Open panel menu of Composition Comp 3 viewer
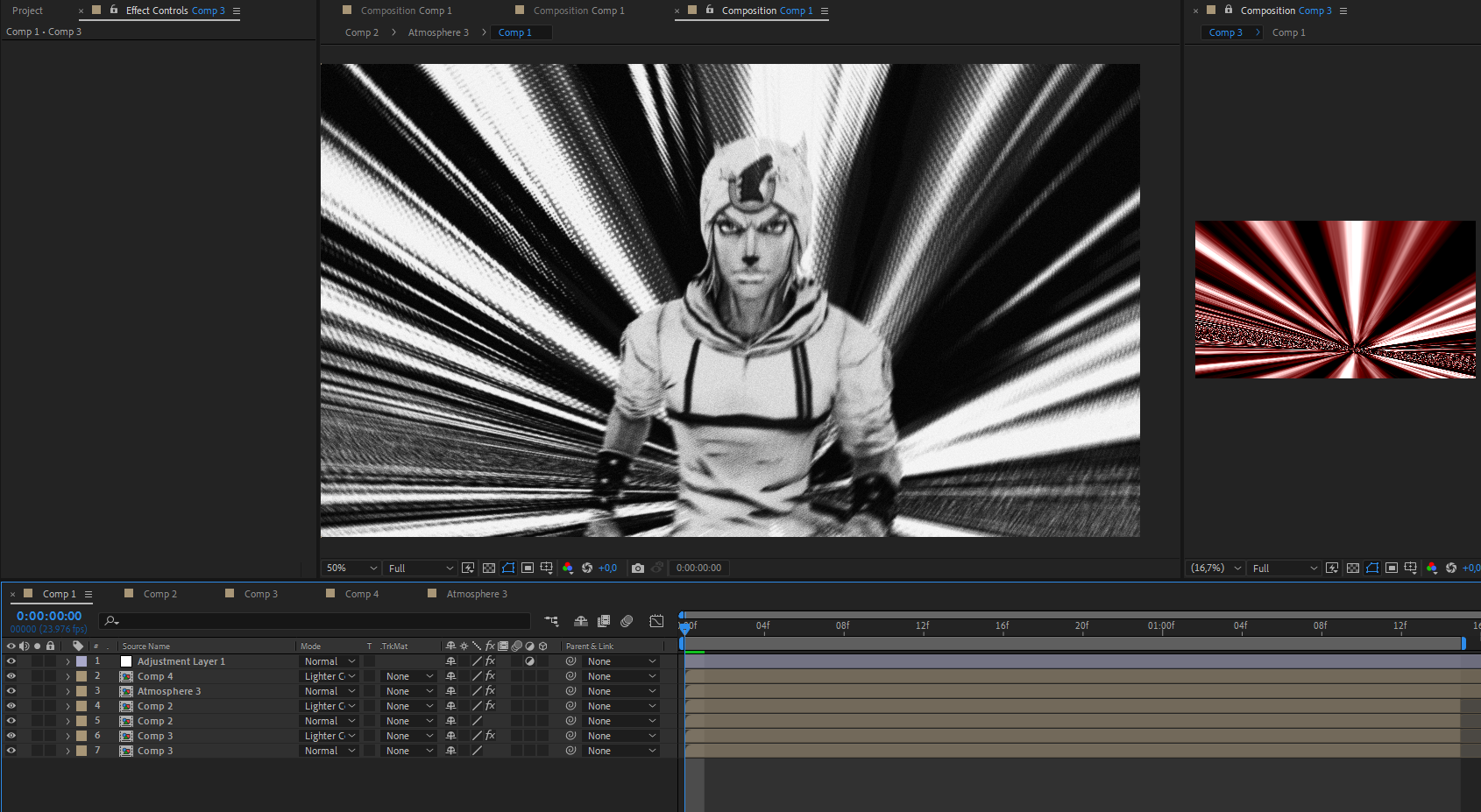Image resolution: width=1481 pixels, height=812 pixels. (1343, 11)
